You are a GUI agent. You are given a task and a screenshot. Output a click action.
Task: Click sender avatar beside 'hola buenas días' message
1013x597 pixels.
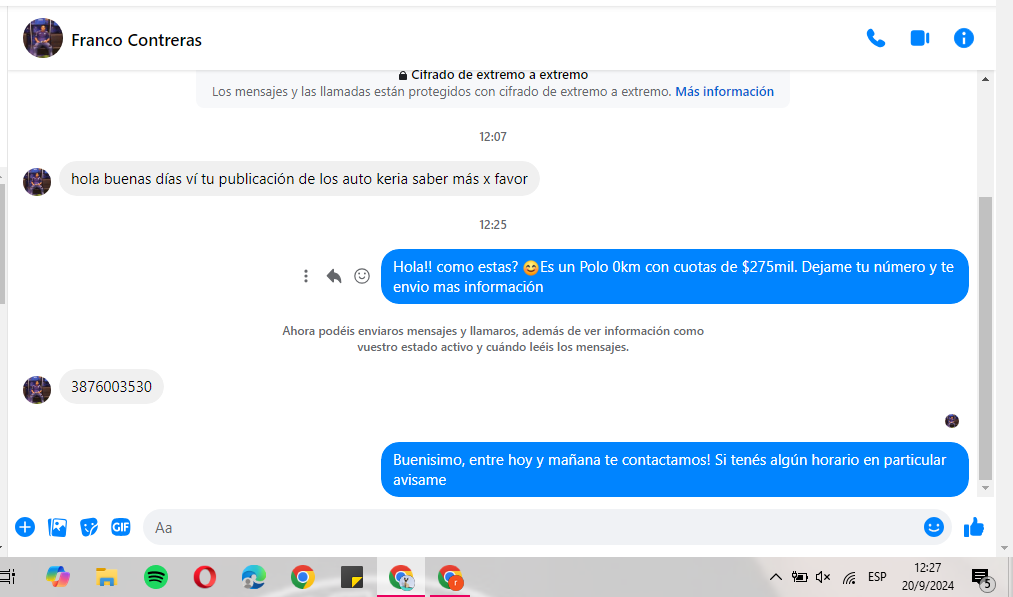37,182
